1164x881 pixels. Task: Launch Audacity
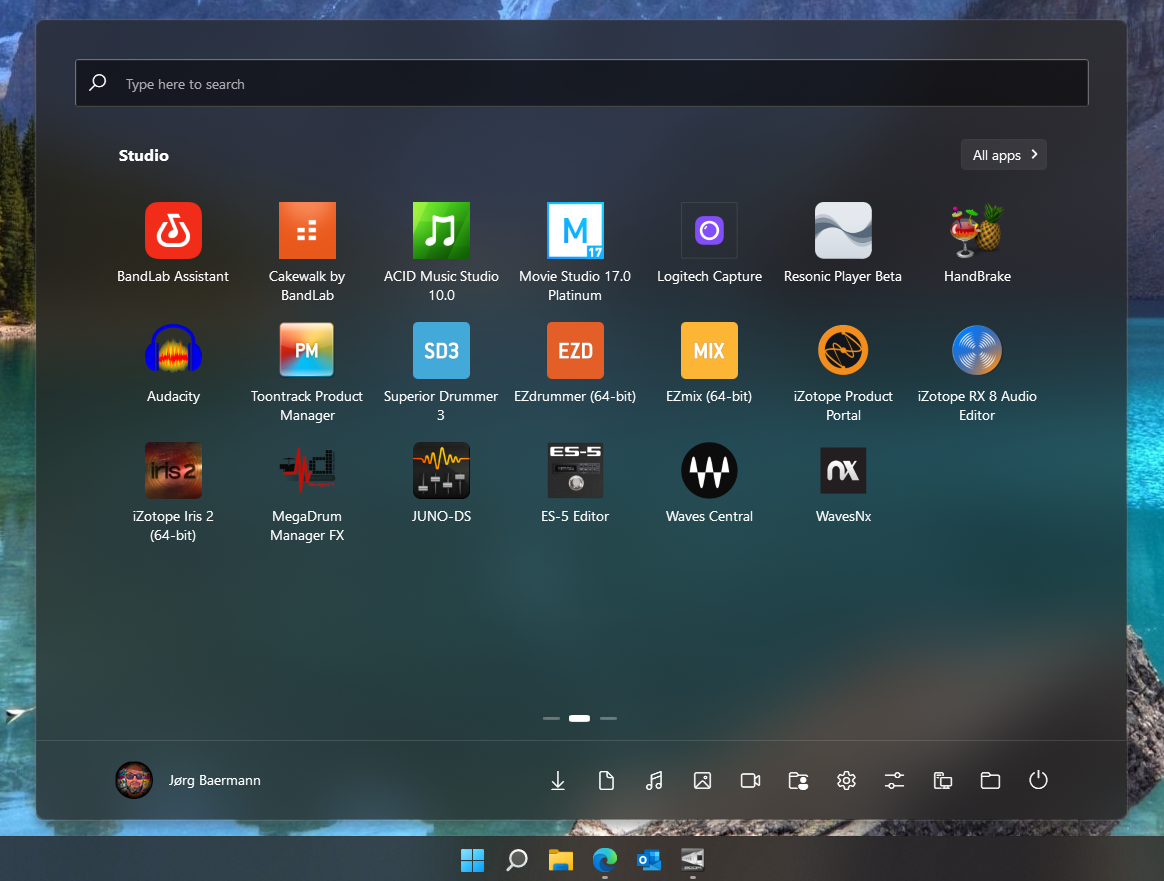(173, 350)
